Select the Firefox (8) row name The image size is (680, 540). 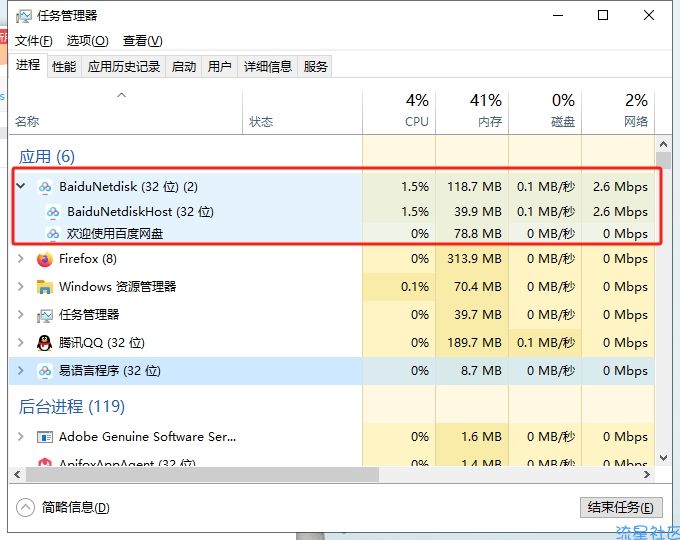(88, 259)
